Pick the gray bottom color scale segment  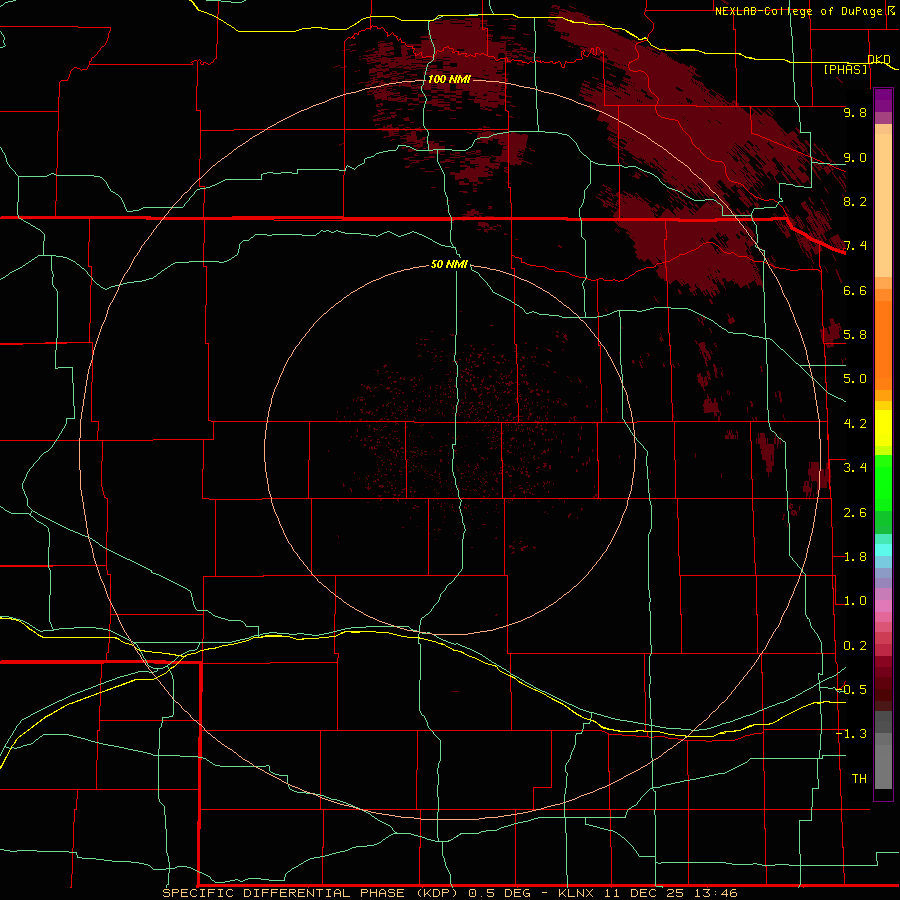883,766
